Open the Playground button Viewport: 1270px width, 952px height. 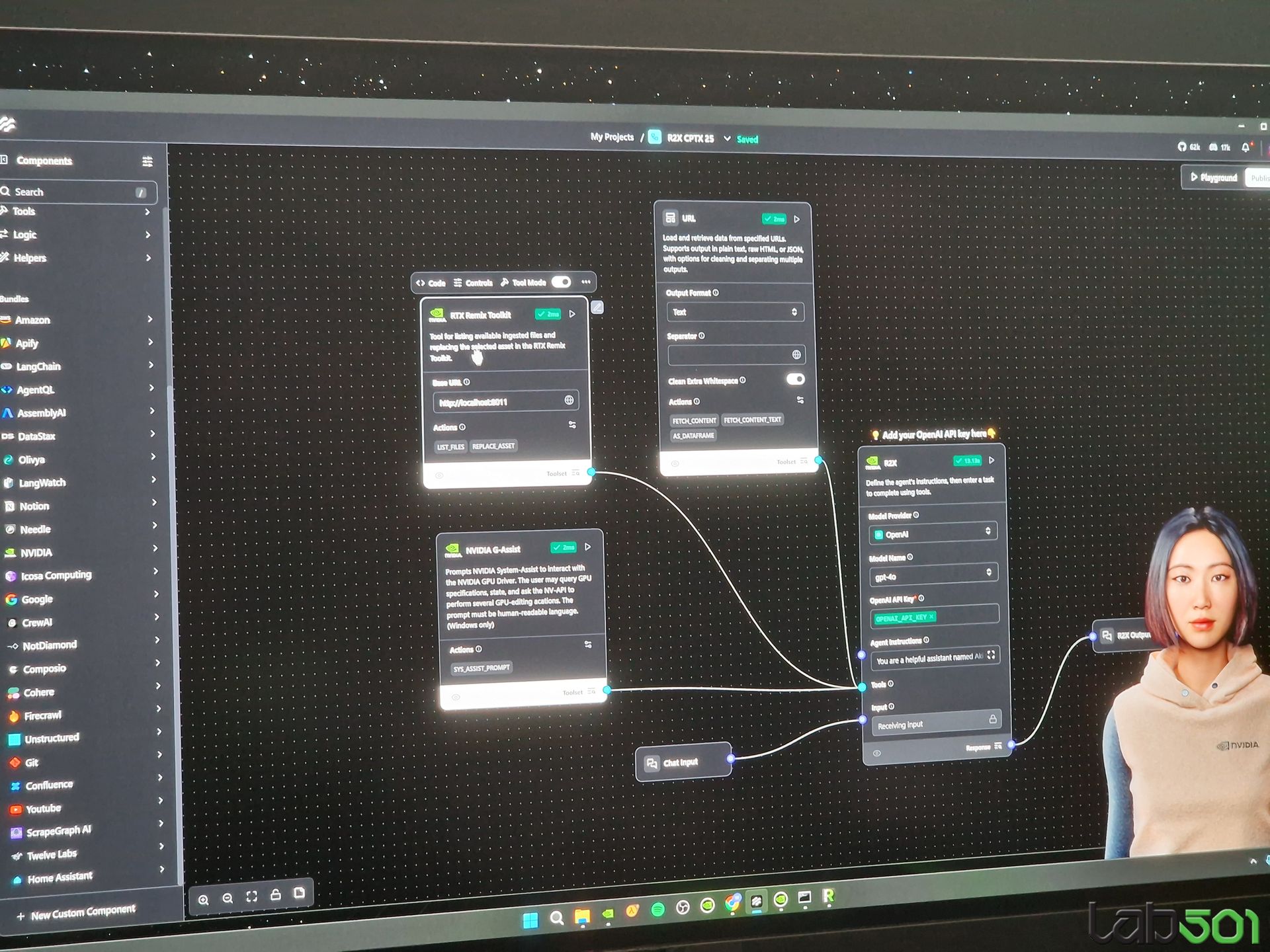pyautogui.click(x=1214, y=177)
